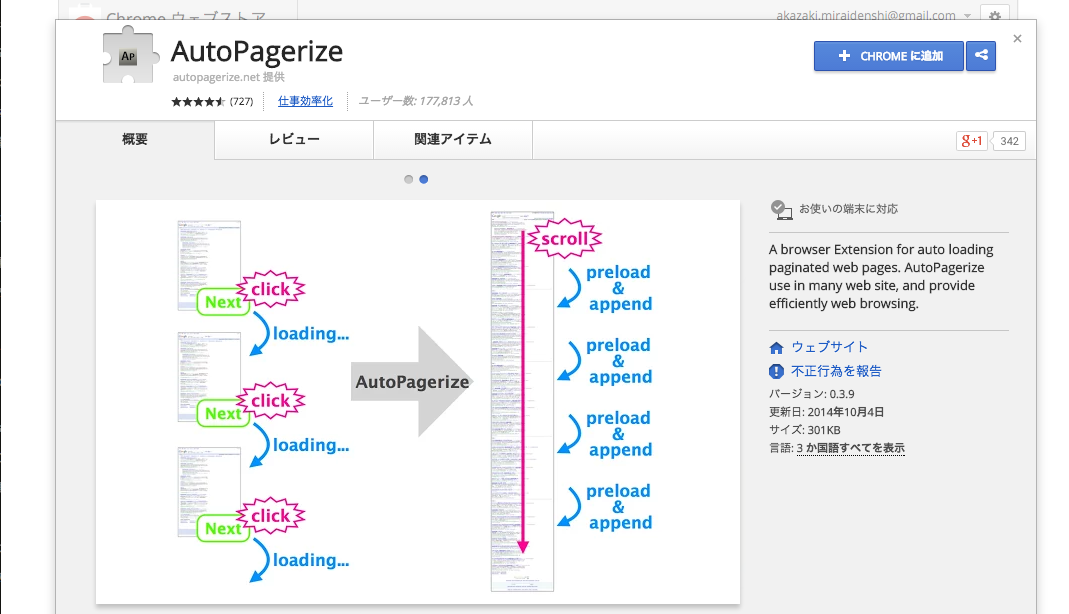1069x614 pixels.
Task: Close the extension detail dialog
Action: point(1017,39)
